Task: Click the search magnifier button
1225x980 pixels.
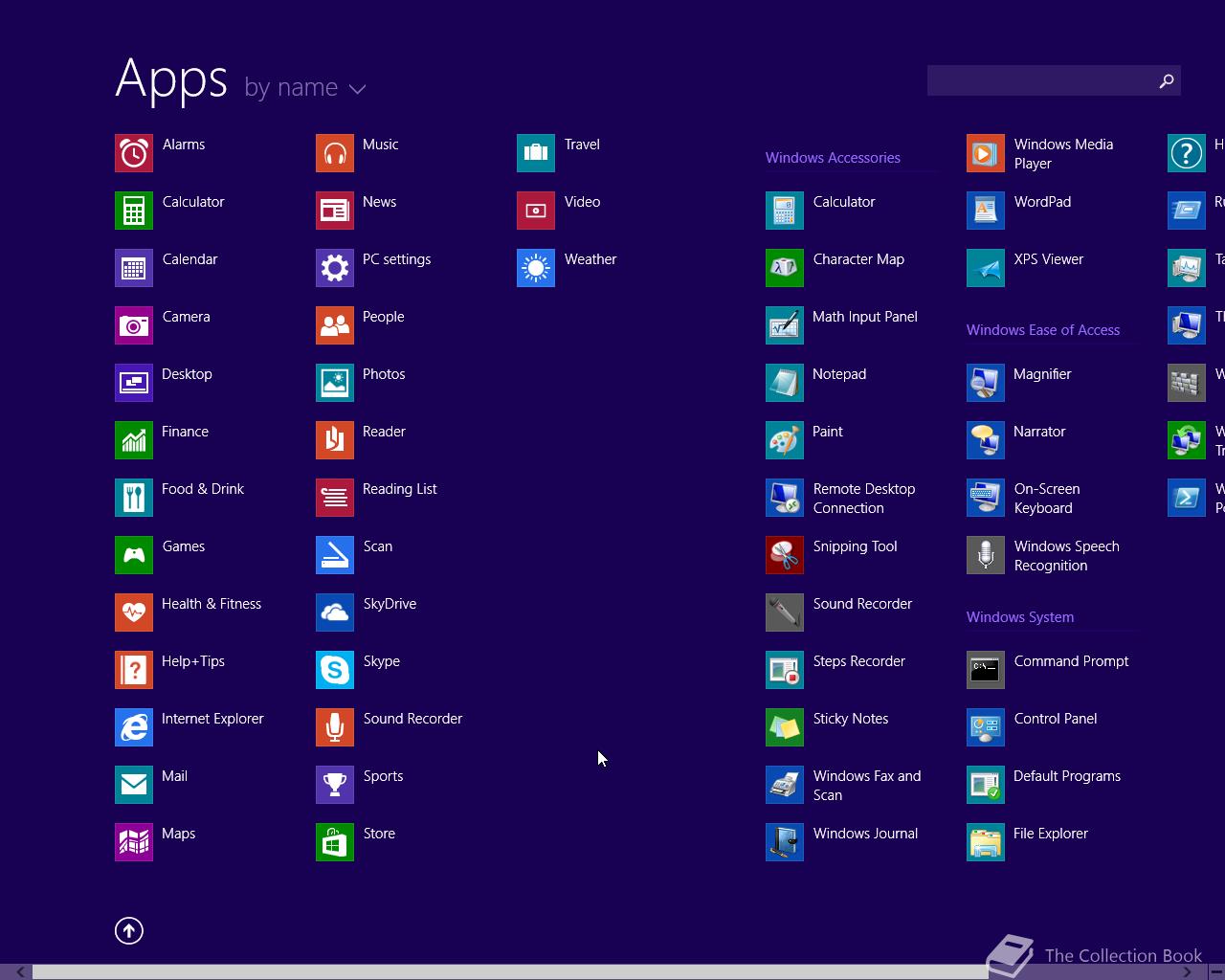Action: pos(1167,80)
